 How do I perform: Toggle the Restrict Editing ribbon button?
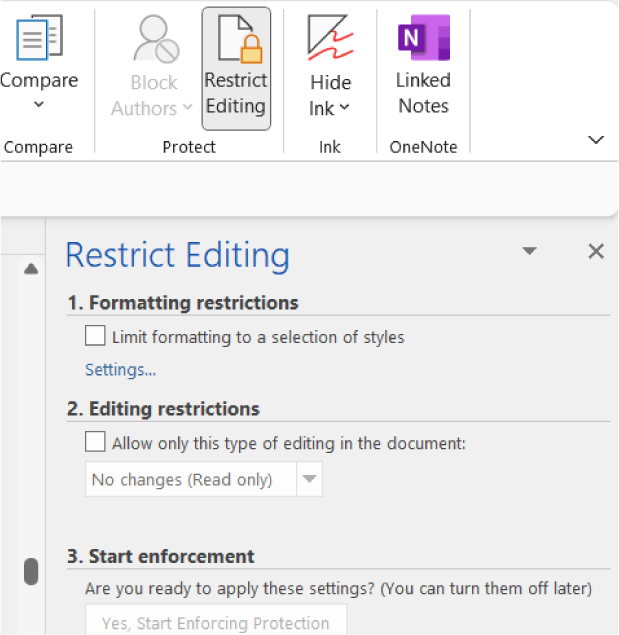(x=236, y=68)
